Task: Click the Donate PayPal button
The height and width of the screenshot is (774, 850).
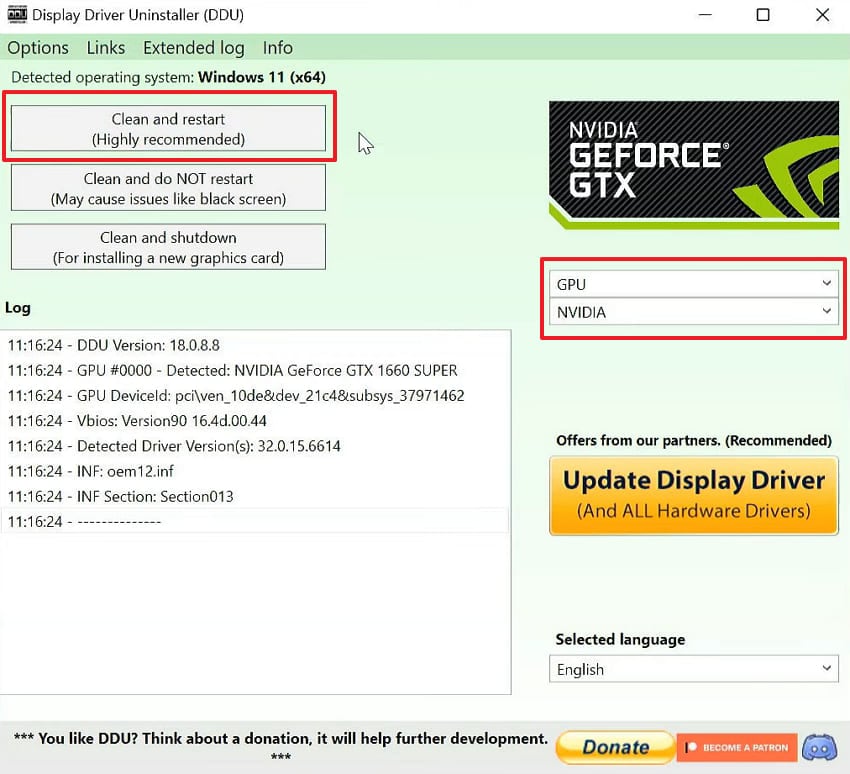Action: [x=615, y=748]
